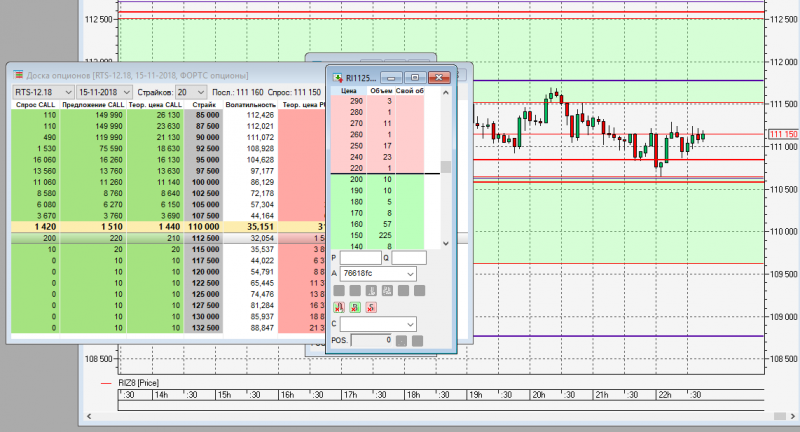
Task: Maximize the RI1125 order window
Action: [415, 78]
